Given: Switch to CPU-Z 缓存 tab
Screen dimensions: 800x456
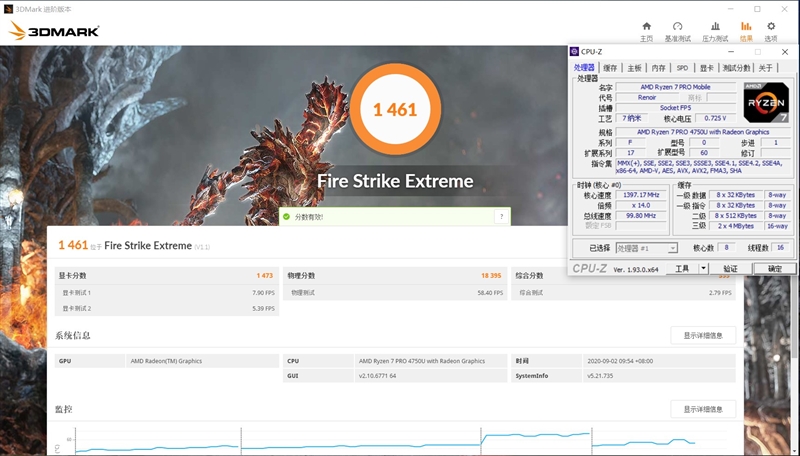Looking at the screenshot, I should (x=610, y=68).
